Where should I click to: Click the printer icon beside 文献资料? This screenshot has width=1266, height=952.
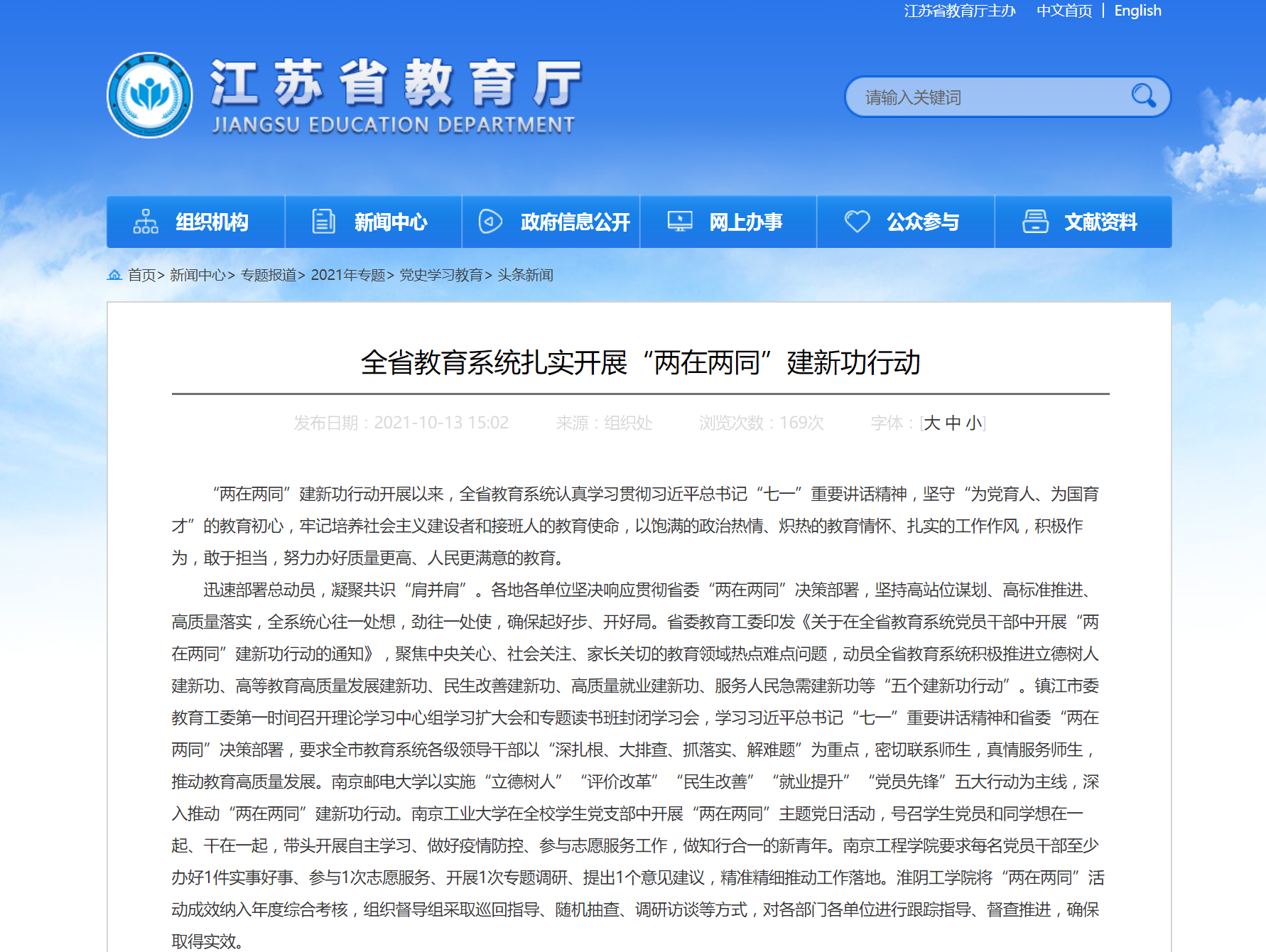[1035, 222]
